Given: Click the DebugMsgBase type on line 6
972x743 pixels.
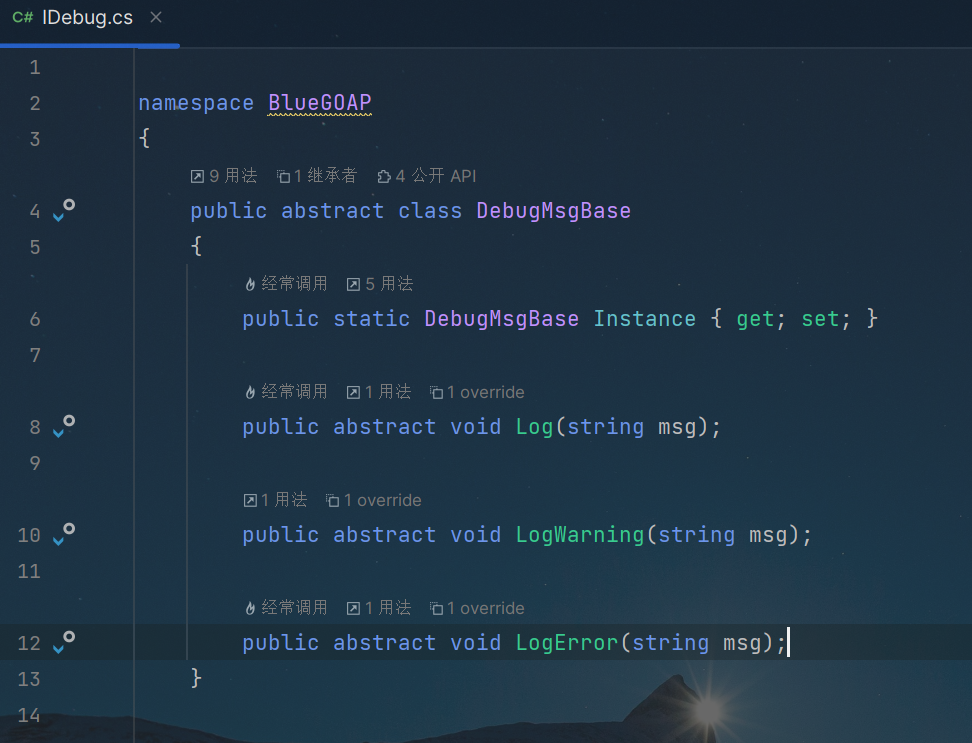Looking at the screenshot, I should [x=501, y=319].
